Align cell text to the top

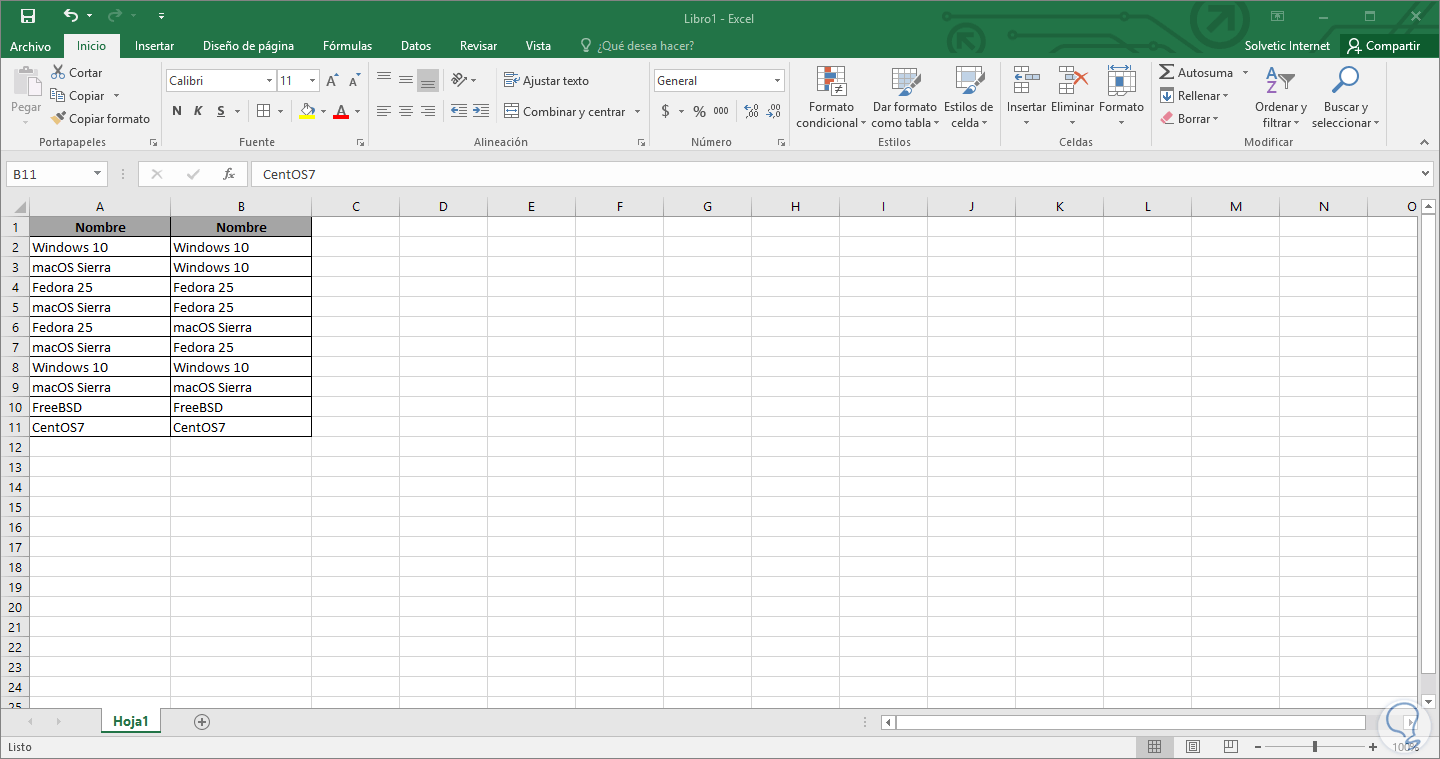coord(384,80)
